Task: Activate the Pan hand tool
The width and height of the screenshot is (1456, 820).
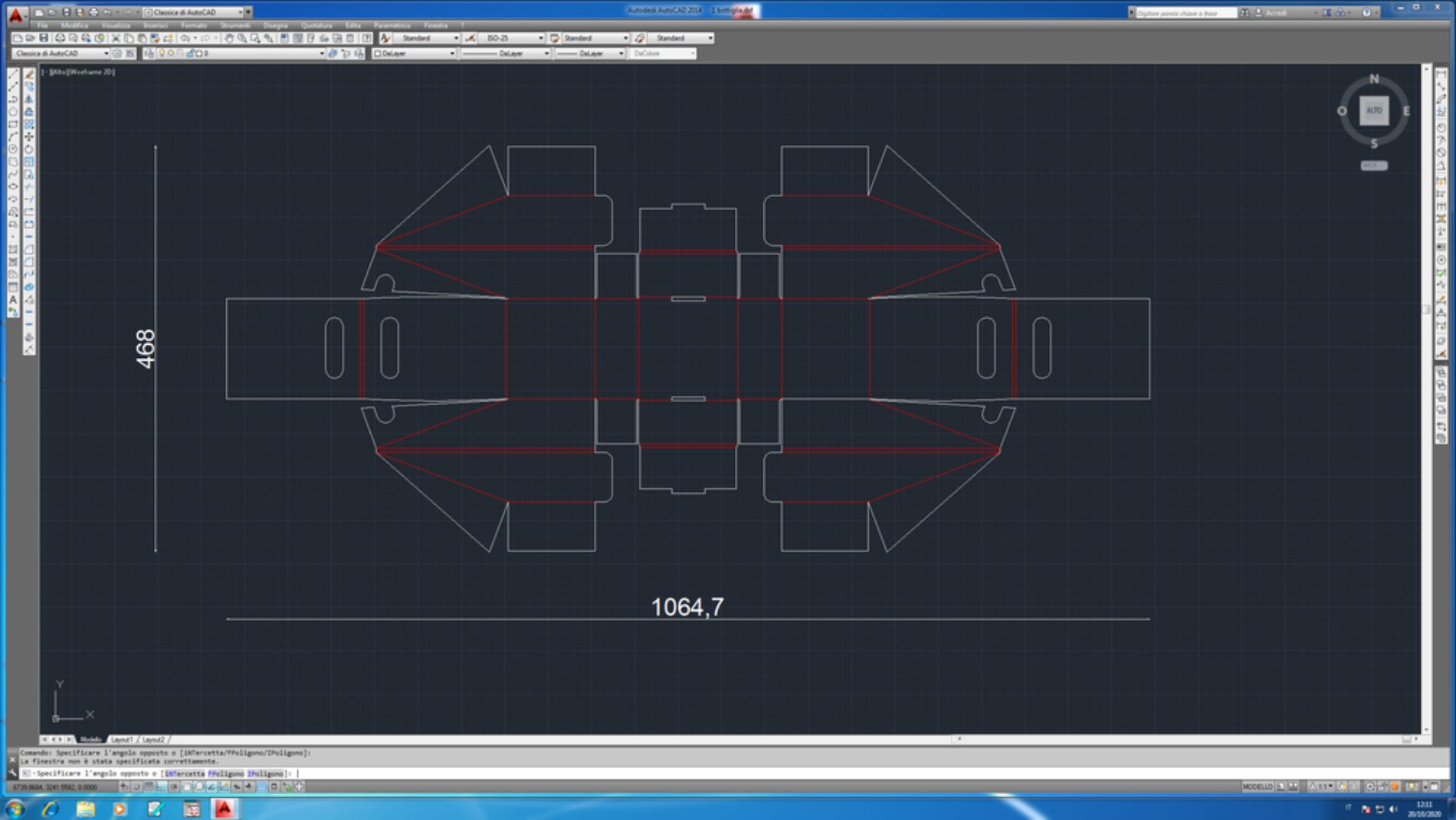Action: pos(228,38)
